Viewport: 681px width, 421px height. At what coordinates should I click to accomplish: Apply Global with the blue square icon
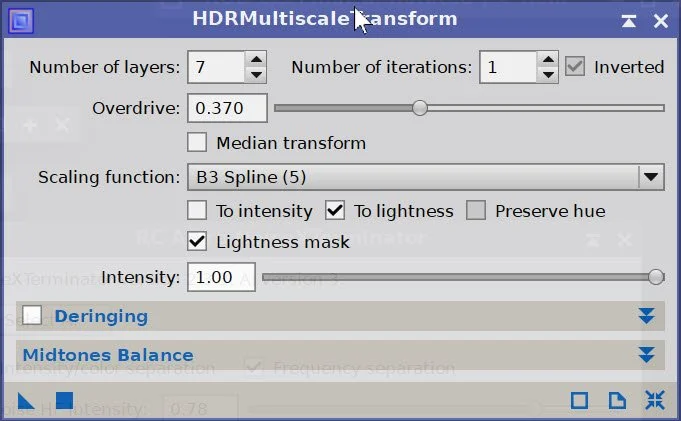click(x=64, y=400)
